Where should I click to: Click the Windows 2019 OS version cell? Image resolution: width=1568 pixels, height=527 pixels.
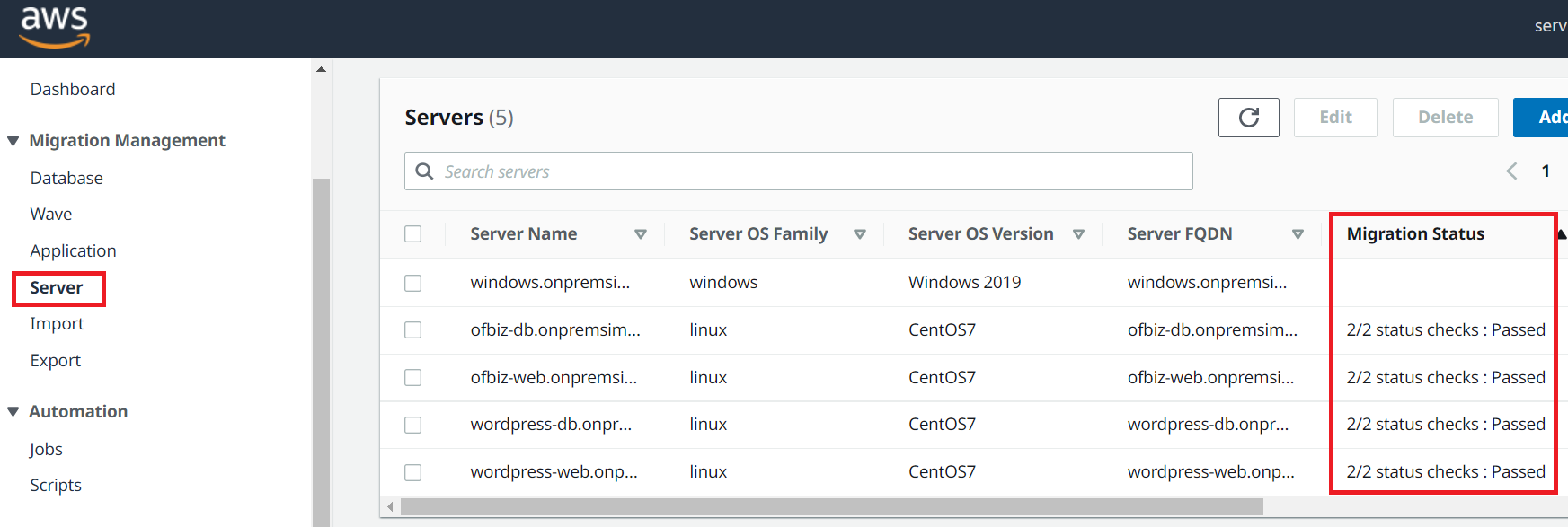tap(965, 283)
